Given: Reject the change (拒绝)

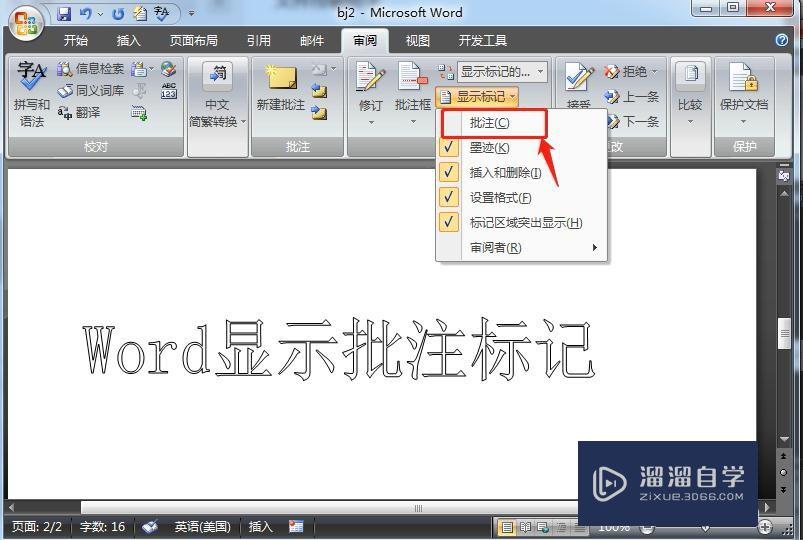Looking at the screenshot, I should pos(625,72).
